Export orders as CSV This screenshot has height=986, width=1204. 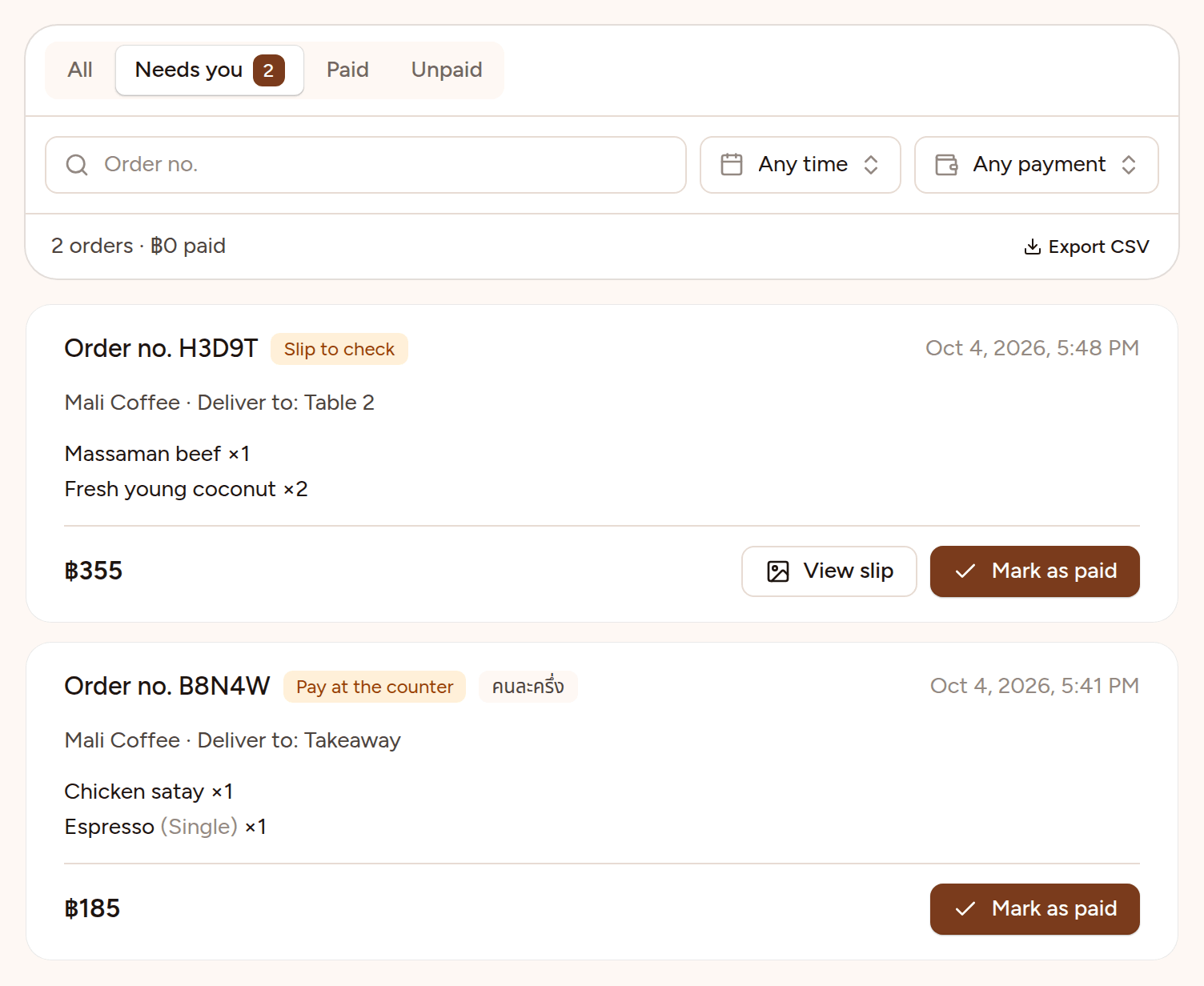[1086, 246]
